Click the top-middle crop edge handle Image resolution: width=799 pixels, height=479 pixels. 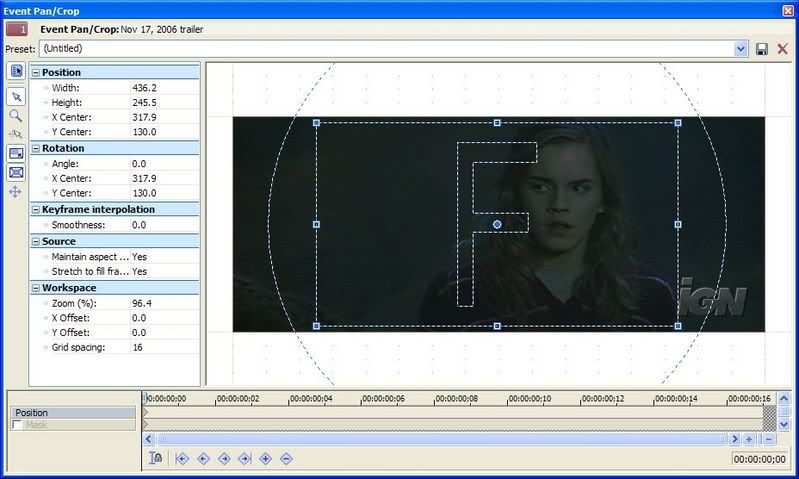coord(497,123)
